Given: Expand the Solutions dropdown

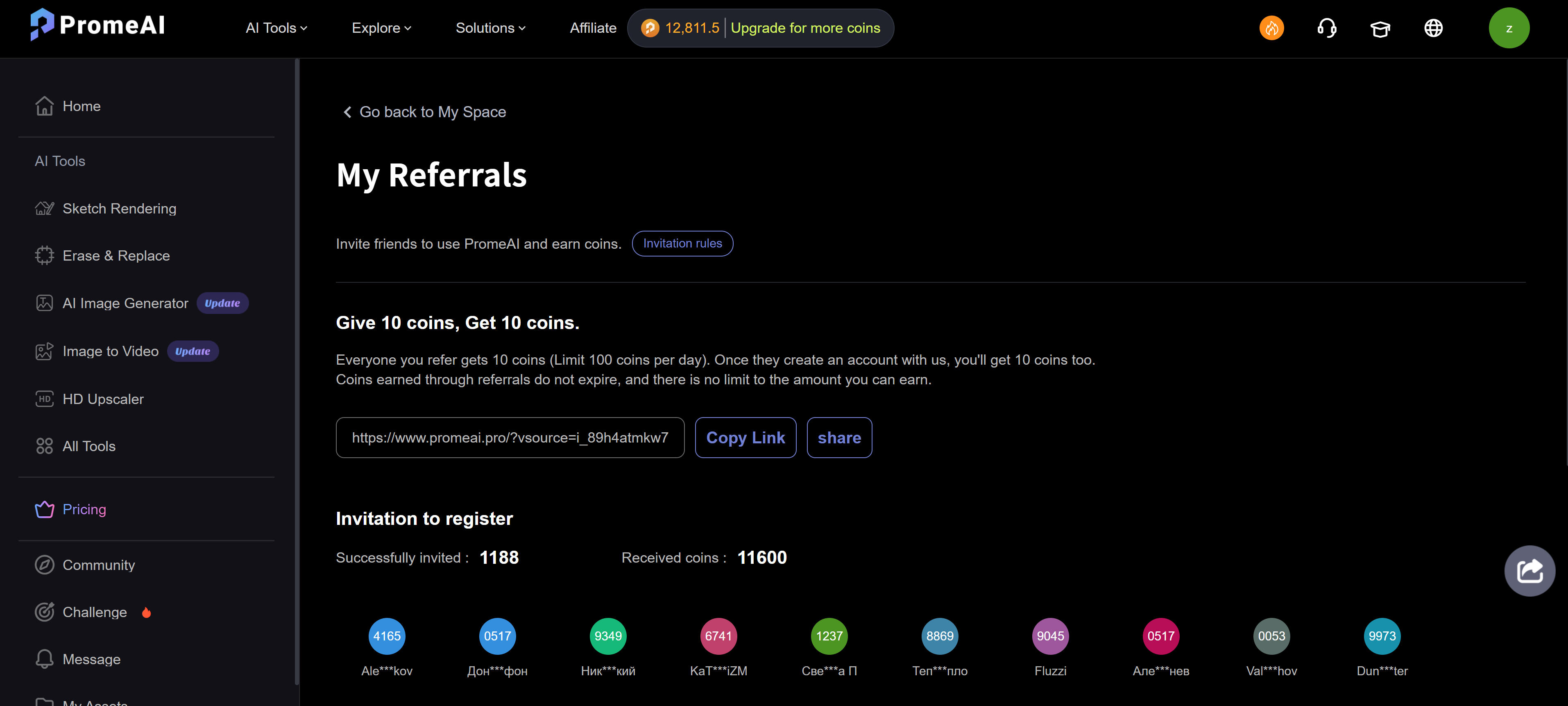Looking at the screenshot, I should 491,28.
